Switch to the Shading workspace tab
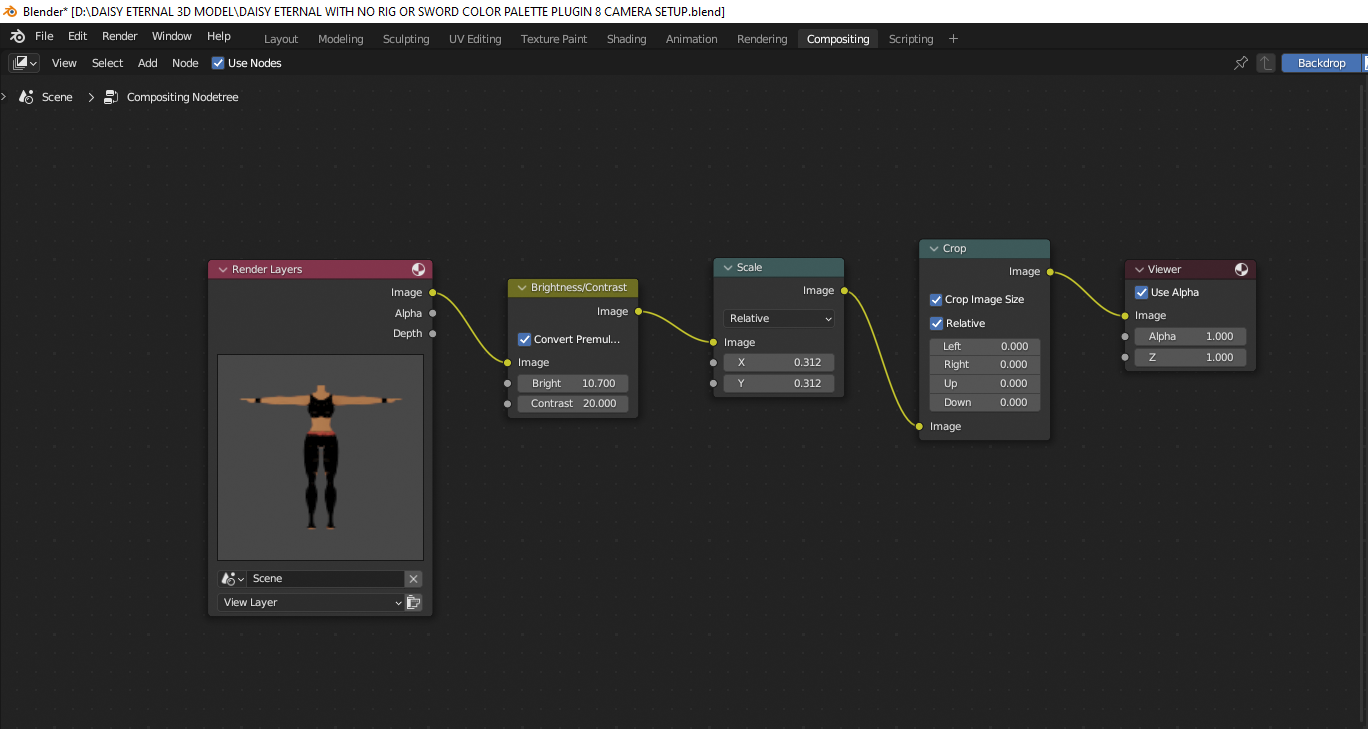 (627, 39)
